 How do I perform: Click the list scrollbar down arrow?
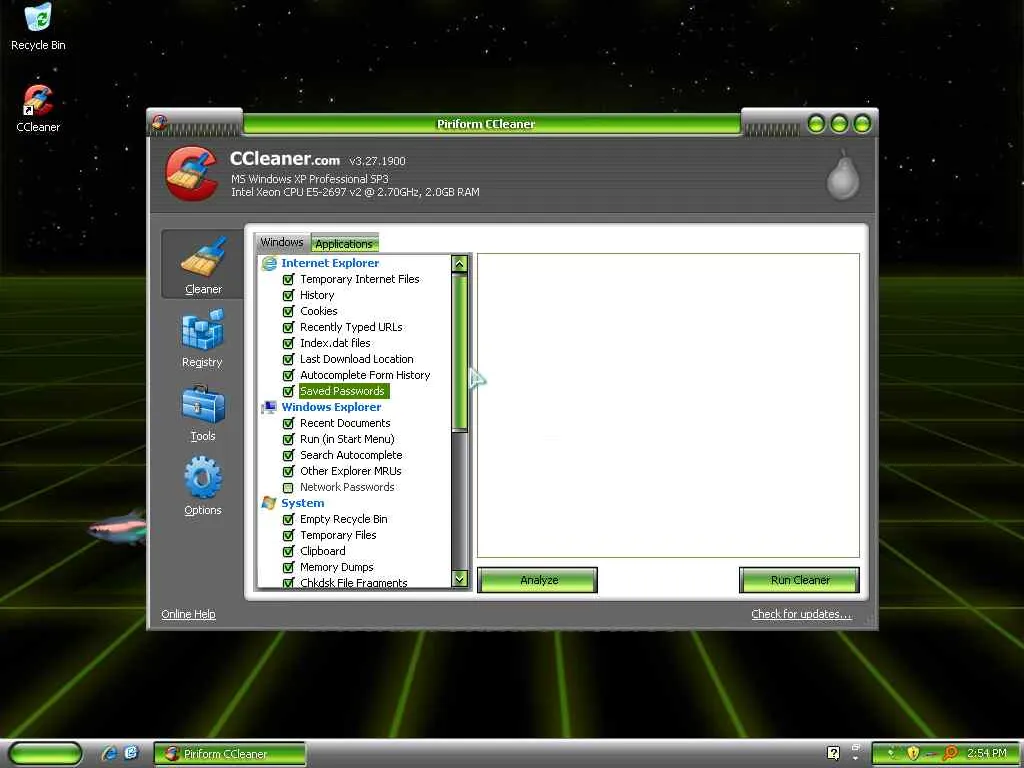(x=460, y=579)
